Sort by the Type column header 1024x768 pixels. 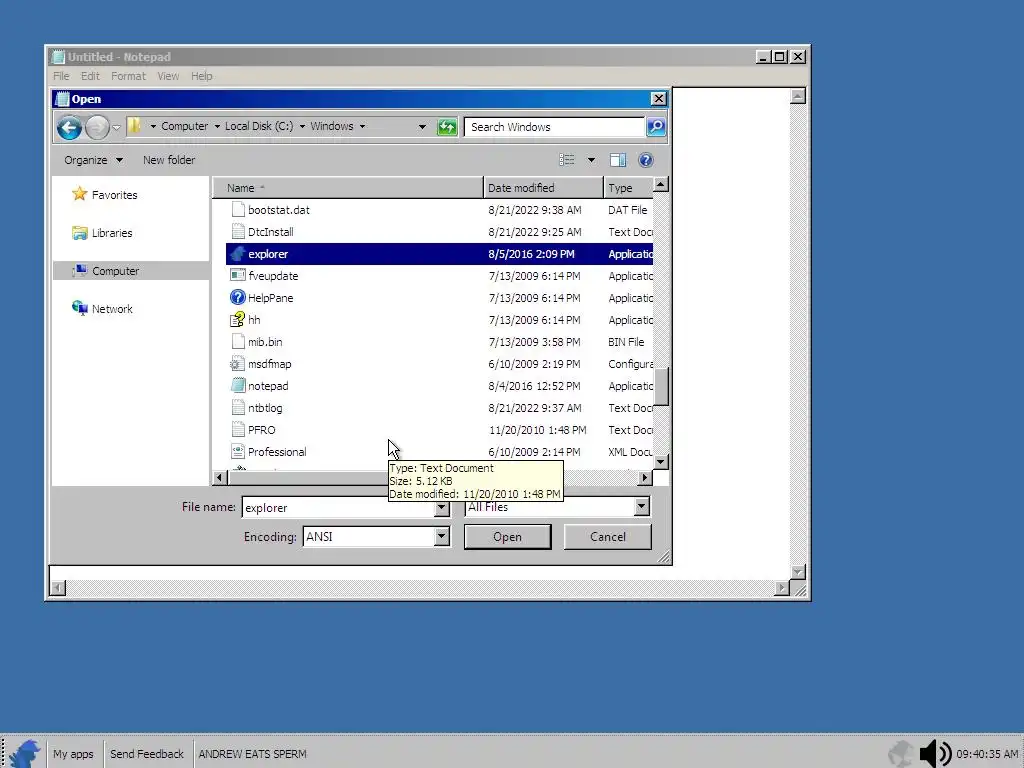pos(628,188)
